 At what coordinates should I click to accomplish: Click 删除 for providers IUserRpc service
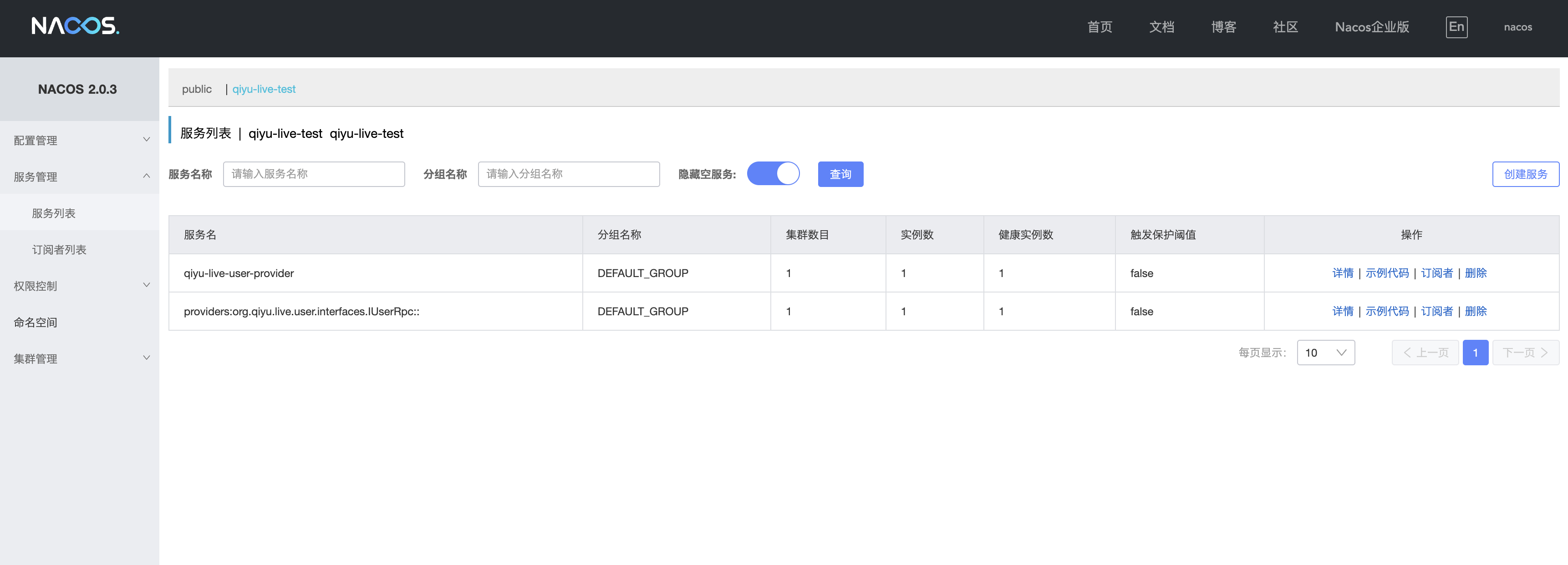click(1476, 312)
